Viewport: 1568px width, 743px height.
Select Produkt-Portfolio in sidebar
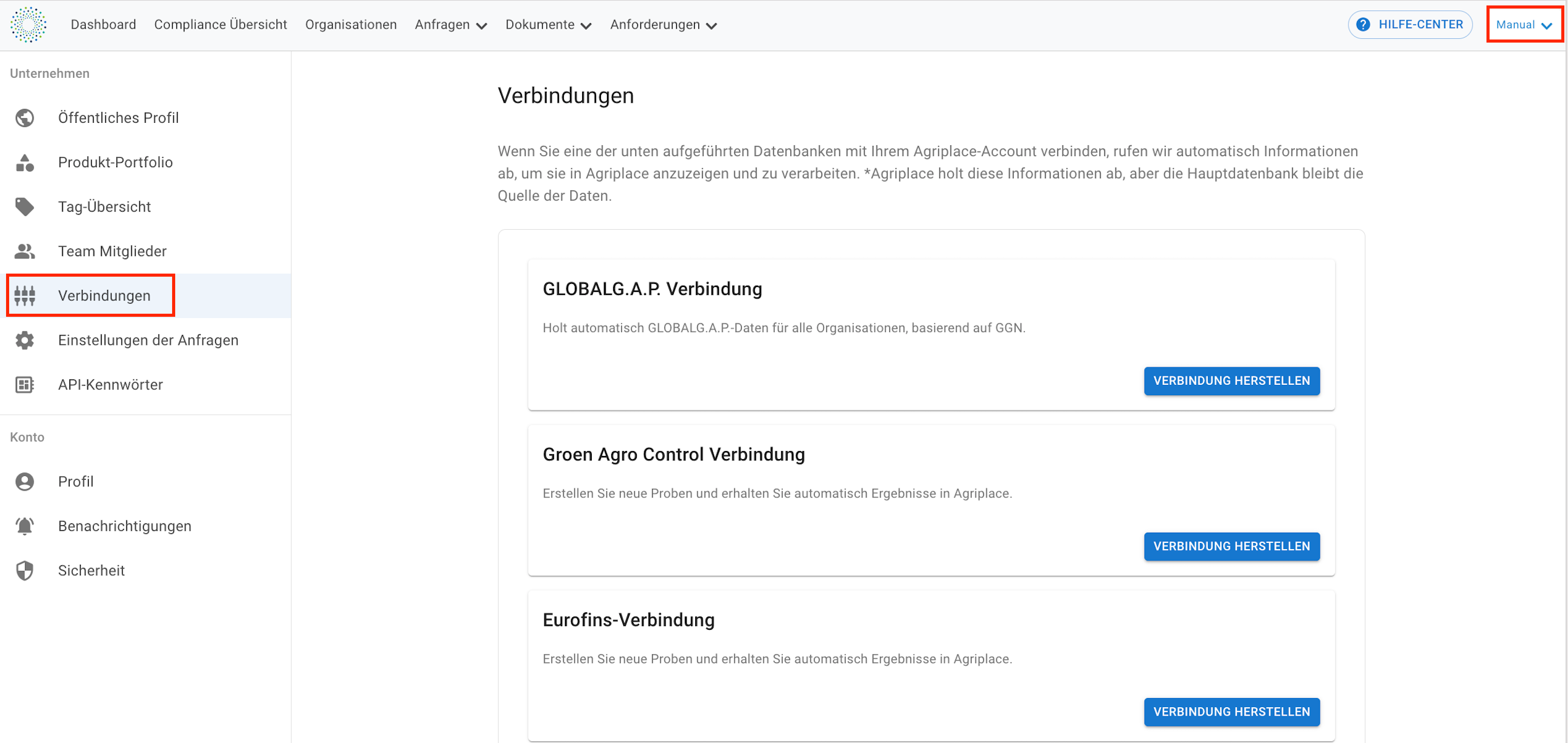(x=145, y=162)
